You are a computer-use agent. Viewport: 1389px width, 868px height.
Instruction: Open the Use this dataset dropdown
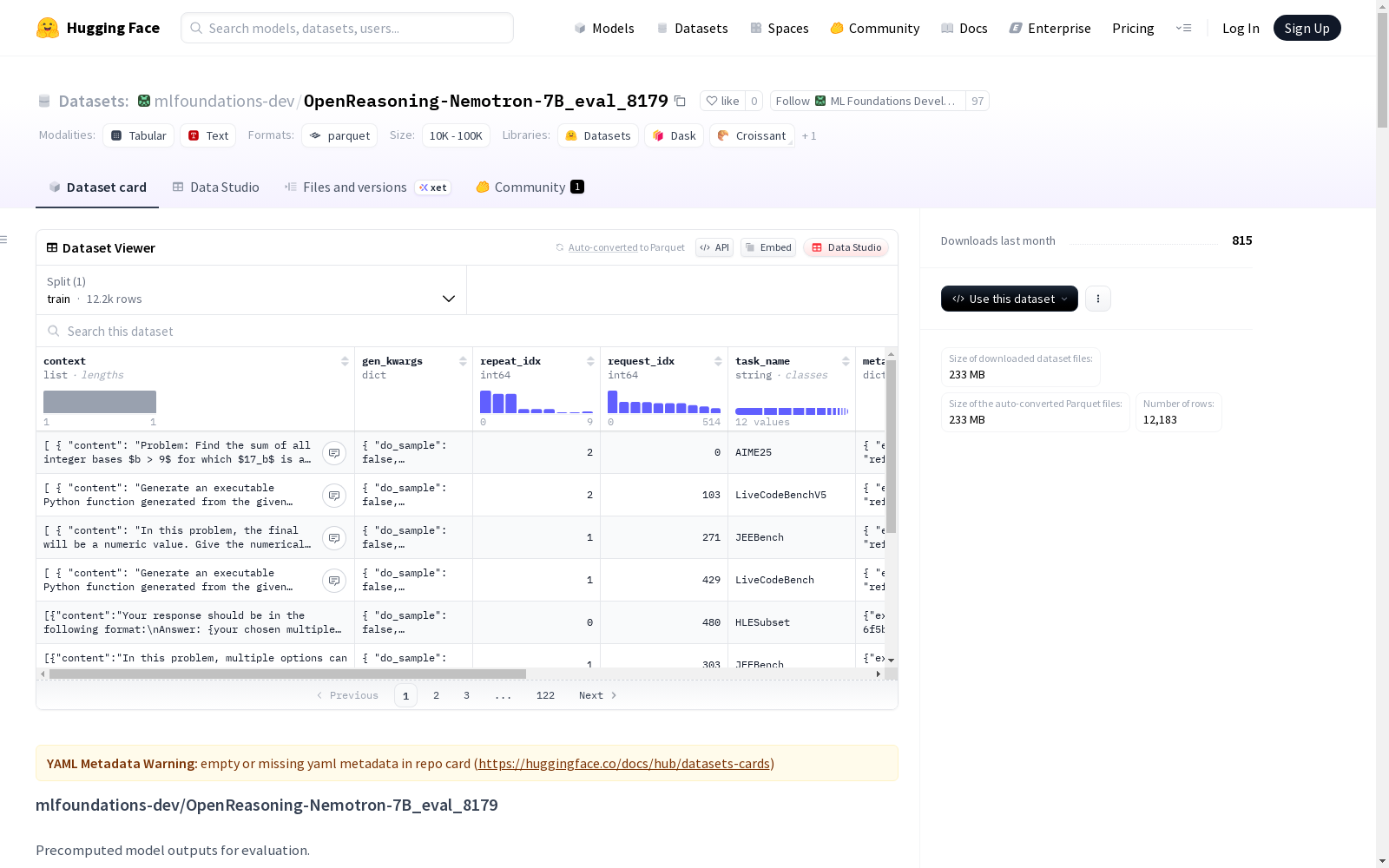[1010, 299]
